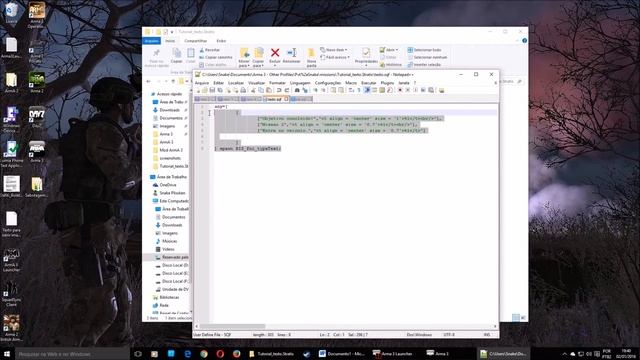The image size is (640, 360).
Task: Click the Cut scissors icon in Notepad++
Action: coord(253,90)
